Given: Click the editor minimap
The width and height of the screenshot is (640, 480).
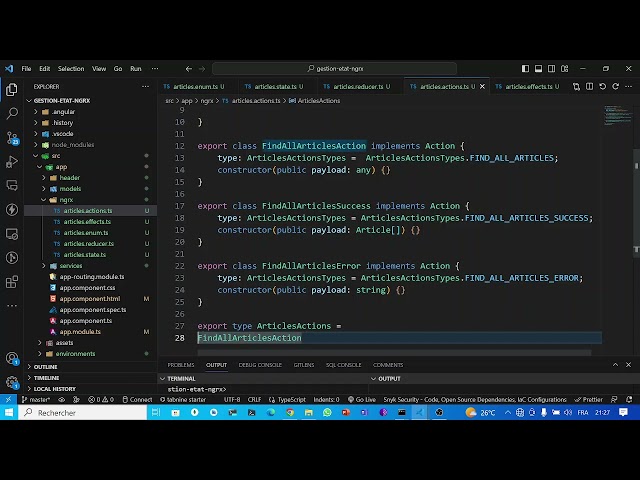Looking at the screenshot, I should (x=618, y=115).
